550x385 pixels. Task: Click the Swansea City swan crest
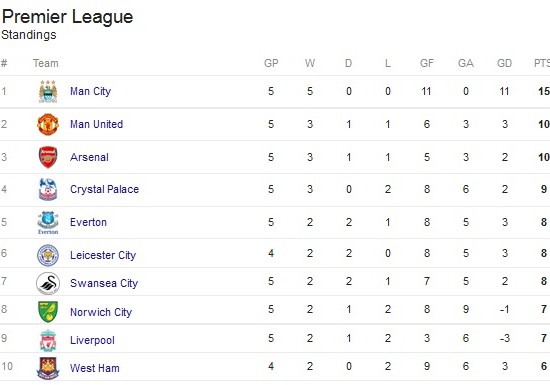tap(48, 283)
